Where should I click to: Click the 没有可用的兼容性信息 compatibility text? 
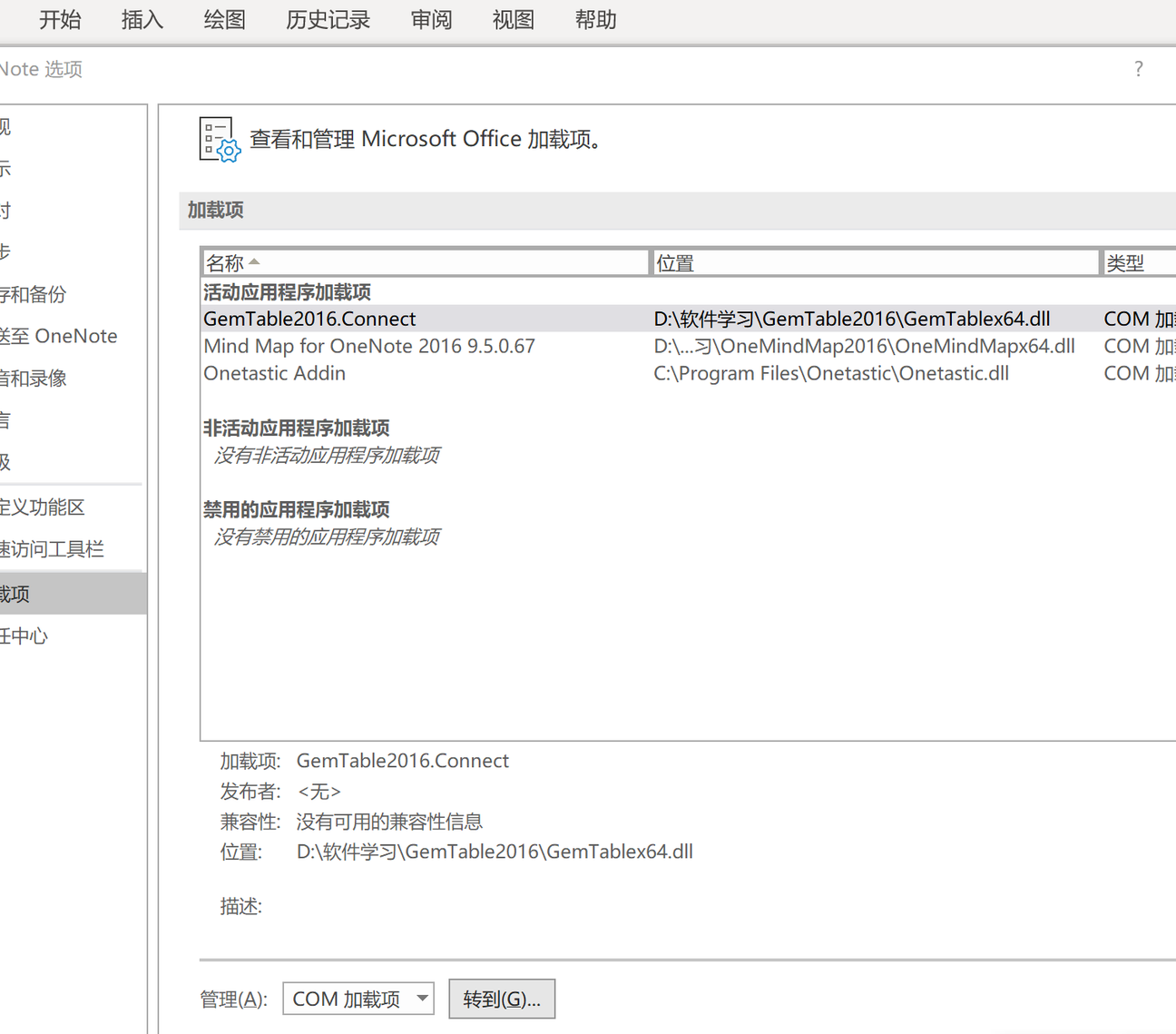[389, 822]
